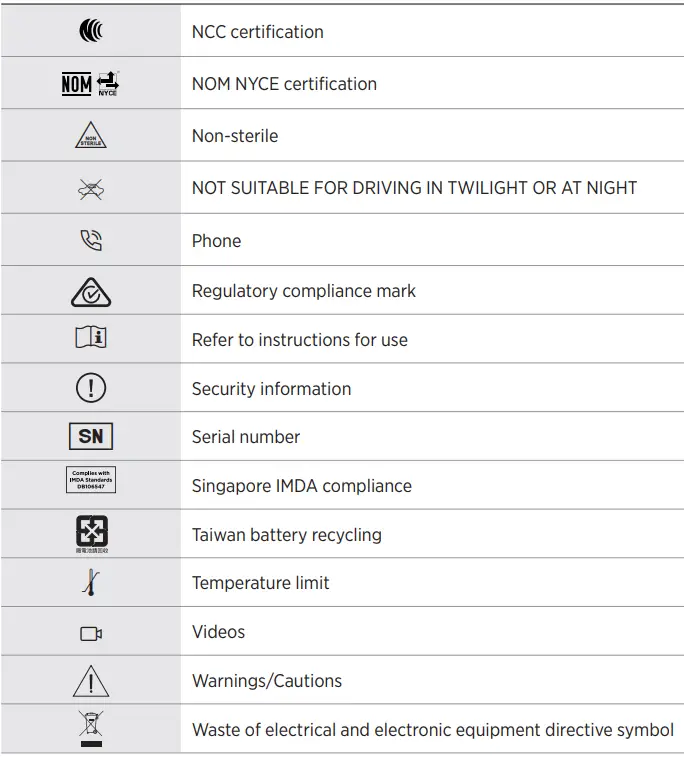Click the "Refer to instructions for use" text

coord(299,340)
